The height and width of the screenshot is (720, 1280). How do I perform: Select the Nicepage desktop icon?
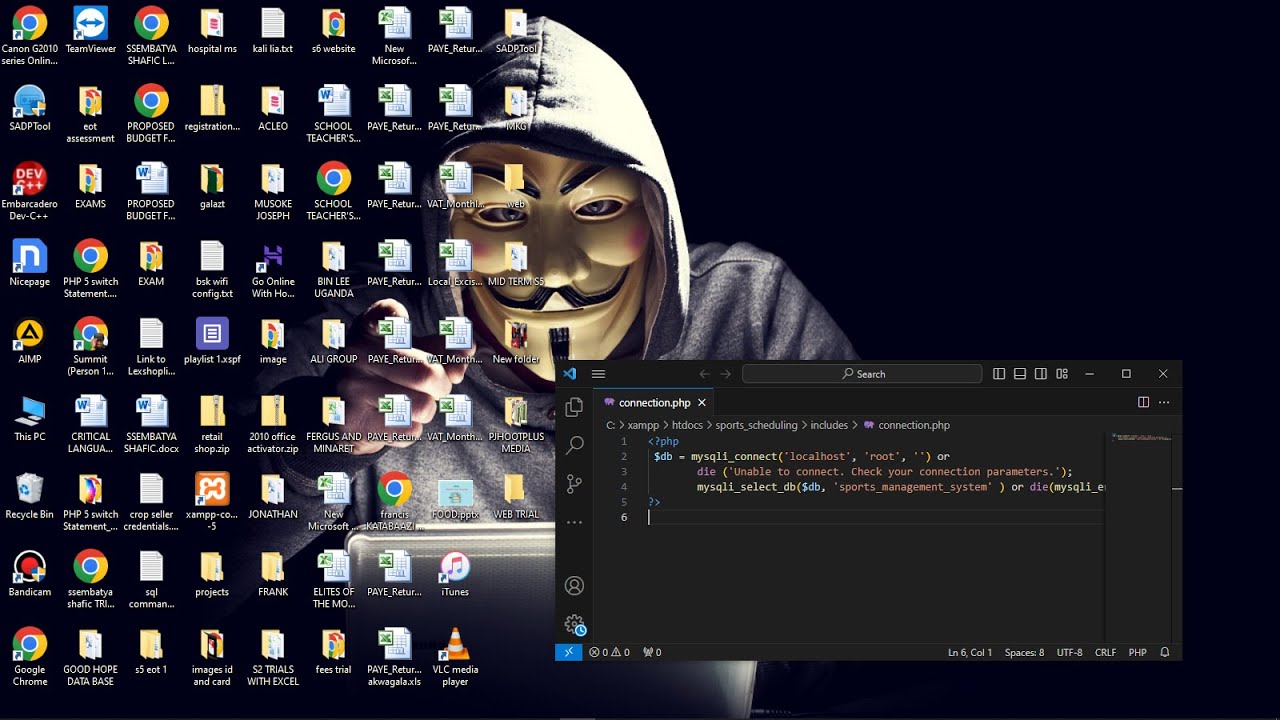click(x=30, y=264)
